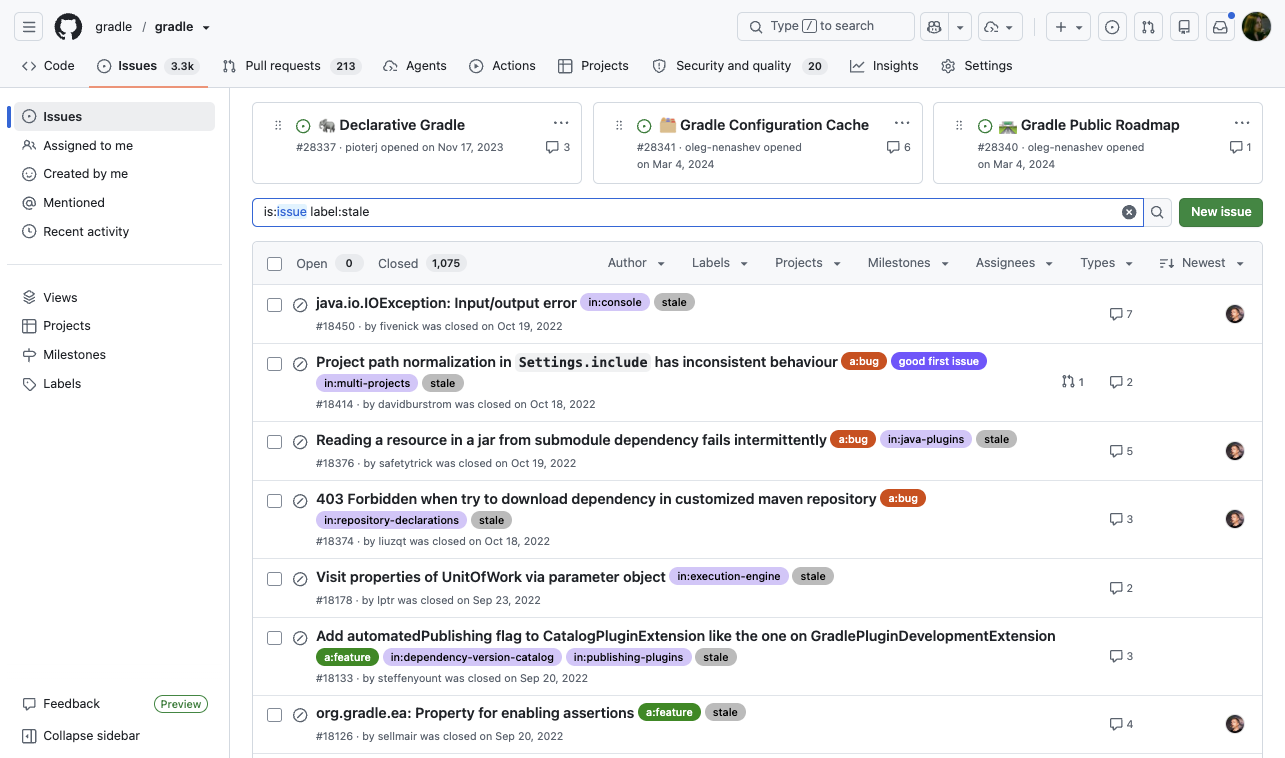Go to the GitHub homepage logo

click(68, 27)
